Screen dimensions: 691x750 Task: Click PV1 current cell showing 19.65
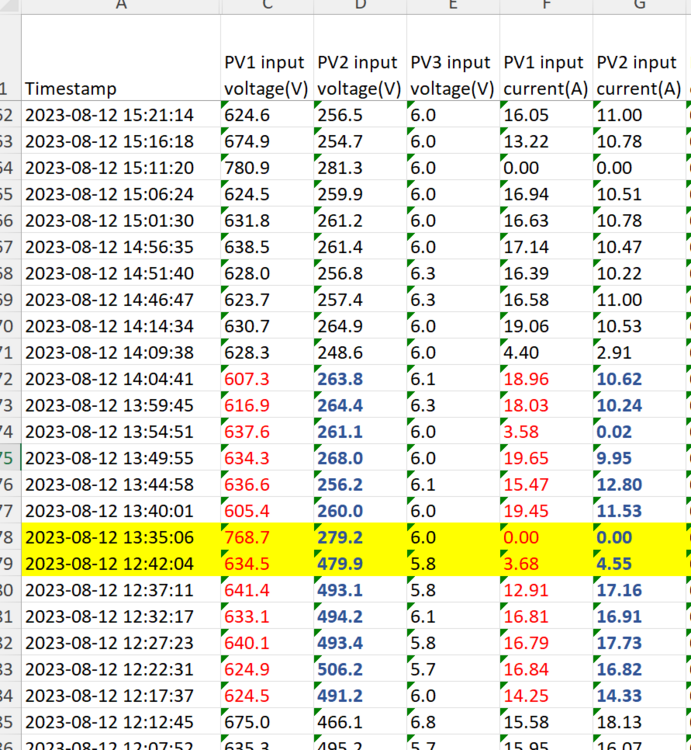point(546,458)
